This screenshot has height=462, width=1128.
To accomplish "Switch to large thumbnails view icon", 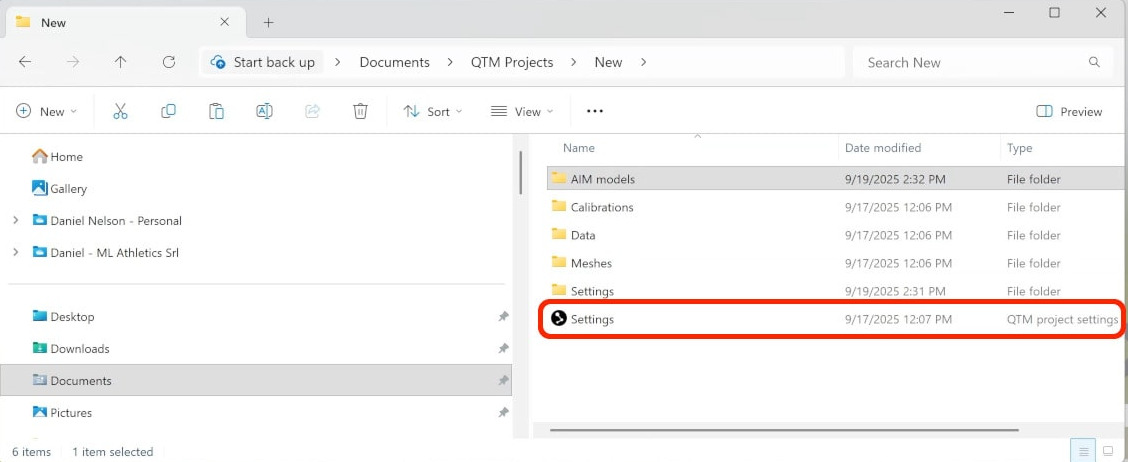I will 1108,451.
